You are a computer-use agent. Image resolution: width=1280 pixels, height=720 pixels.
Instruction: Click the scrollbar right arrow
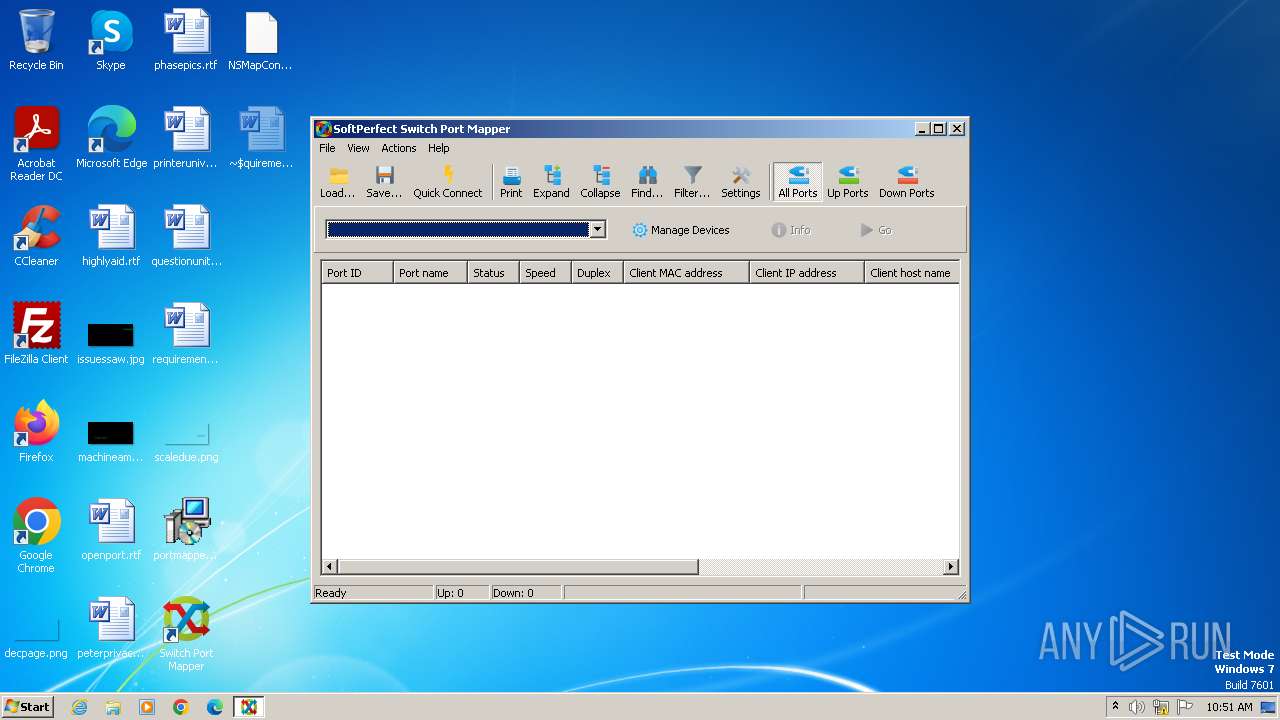(951, 567)
